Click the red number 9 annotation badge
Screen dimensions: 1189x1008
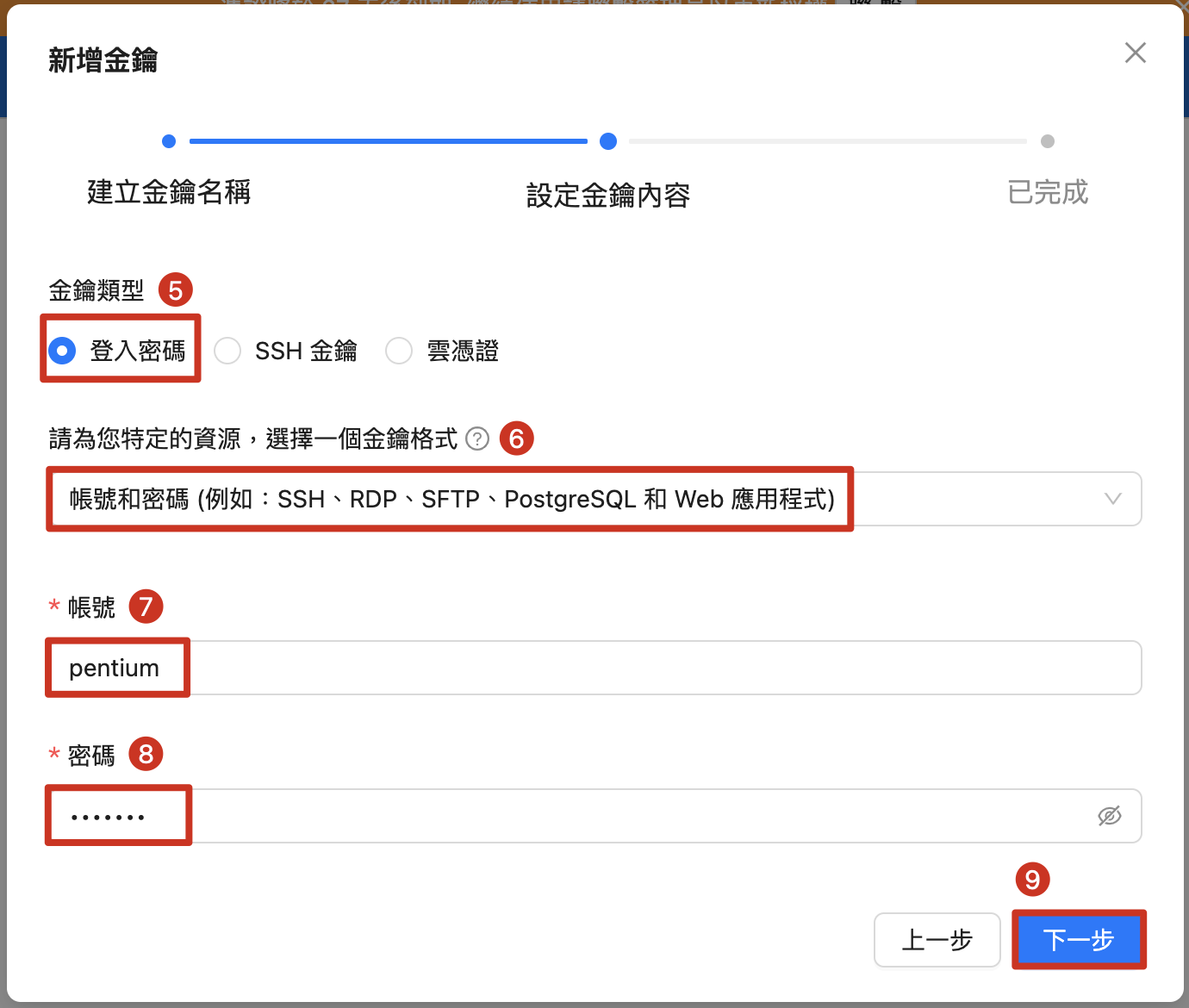click(x=1032, y=880)
